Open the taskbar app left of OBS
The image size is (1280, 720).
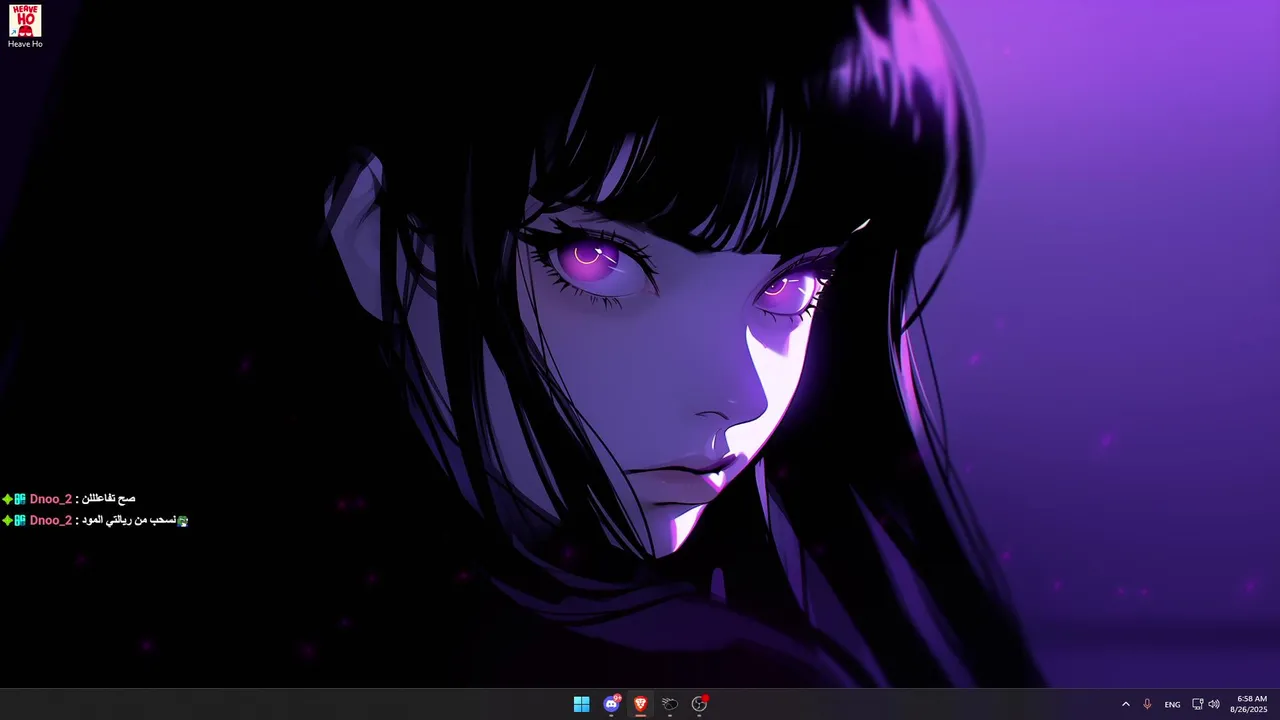[670, 704]
